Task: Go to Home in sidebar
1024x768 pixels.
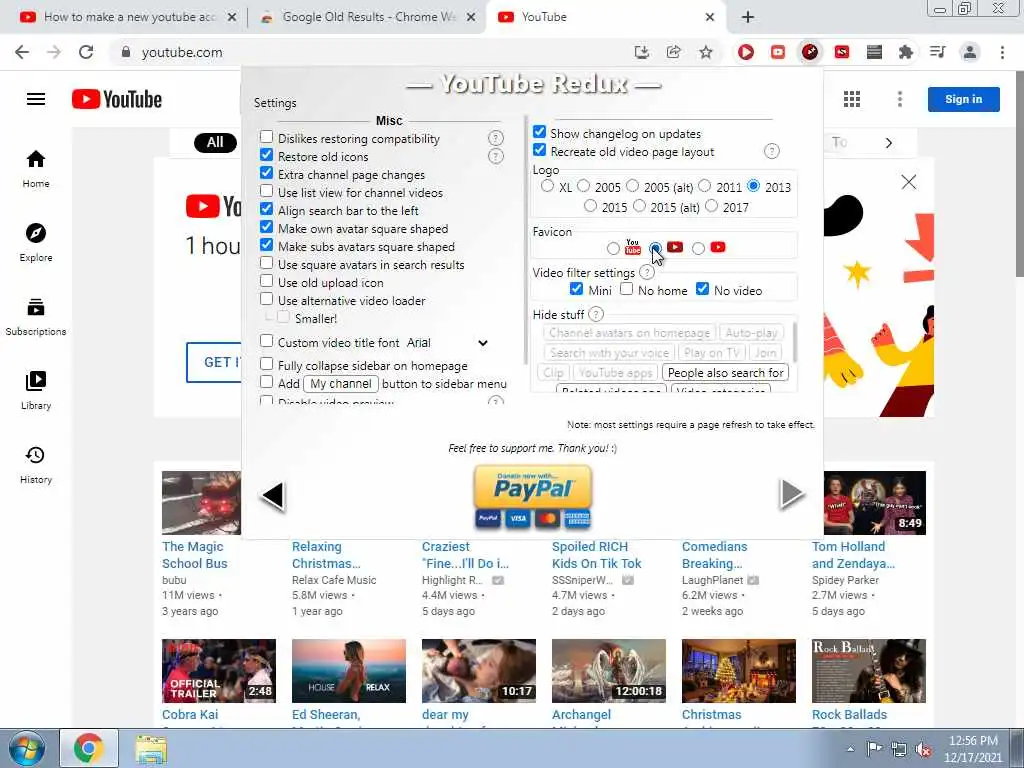Action: [x=36, y=168]
